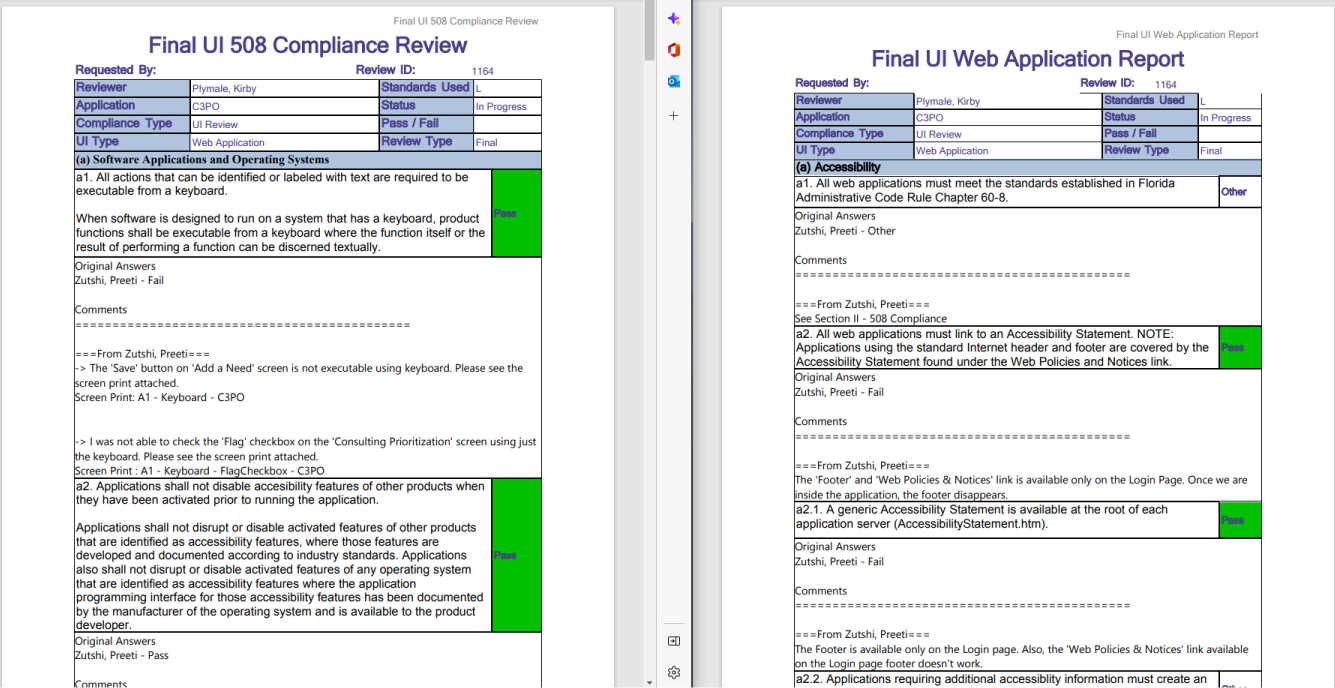Select green Pass cell beside a2.1 Accessibility Statement

click(x=1240, y=520)
